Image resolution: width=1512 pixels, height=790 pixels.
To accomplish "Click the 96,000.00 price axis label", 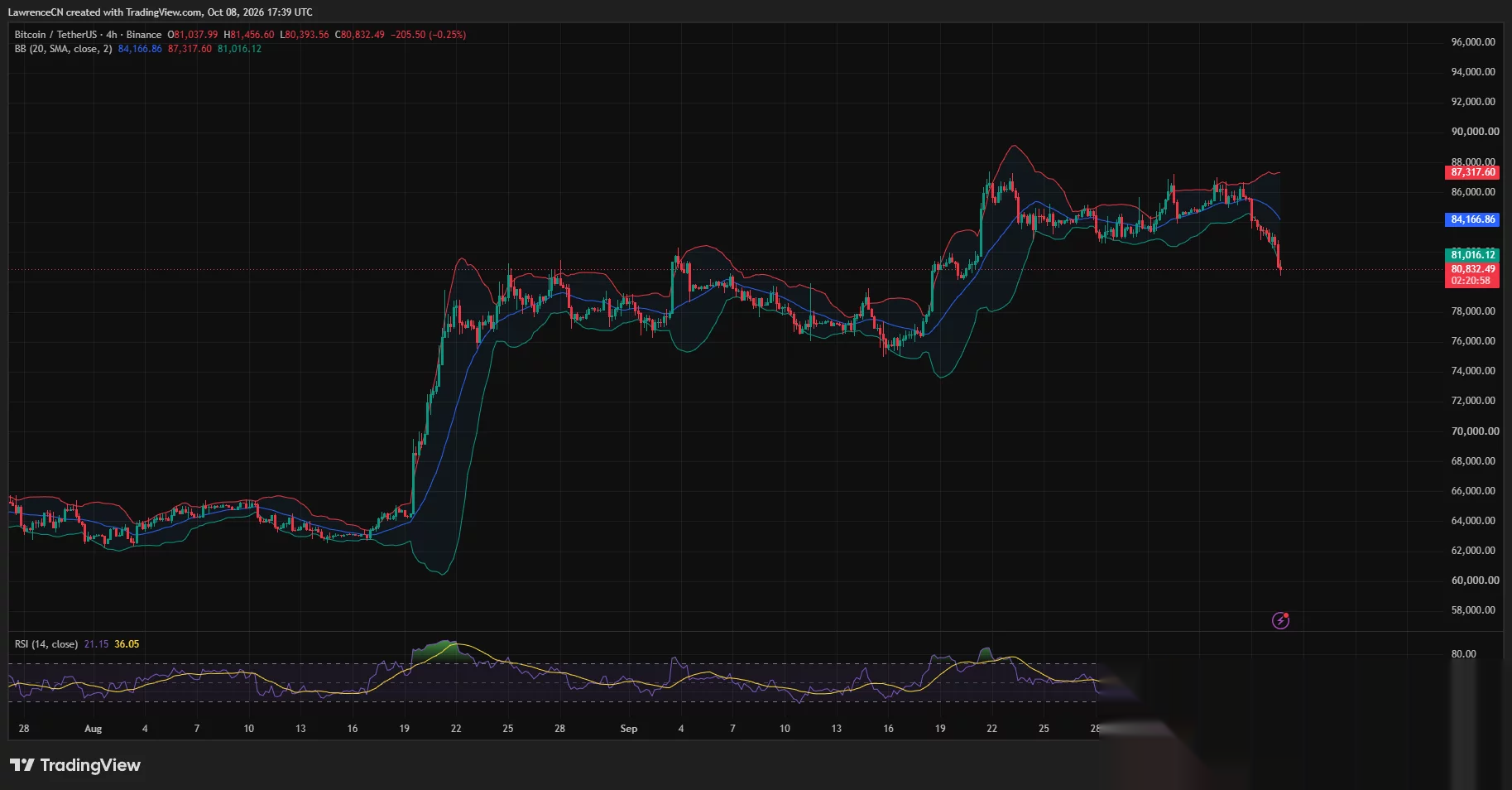I will 1473,42.
